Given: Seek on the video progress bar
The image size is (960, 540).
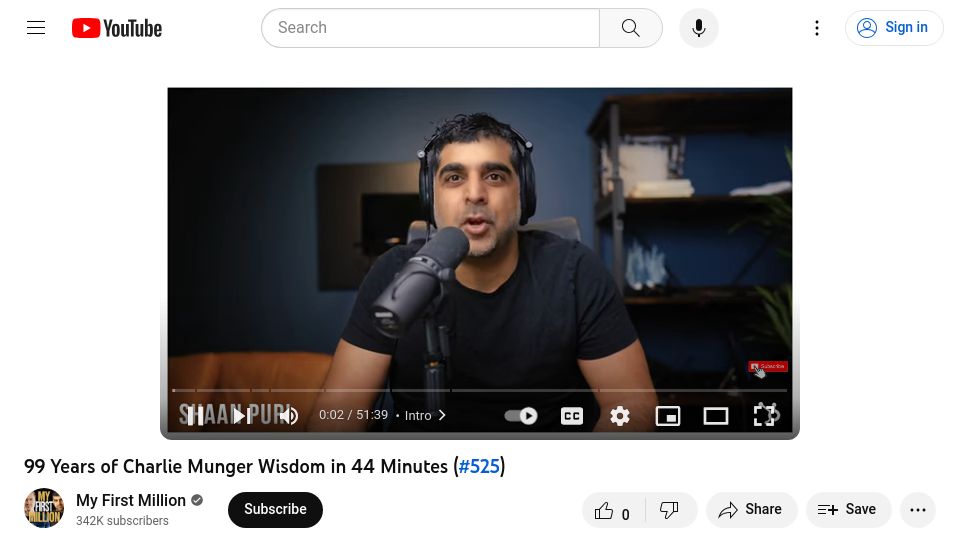Looking at the screenshot, I should [479, 390].
